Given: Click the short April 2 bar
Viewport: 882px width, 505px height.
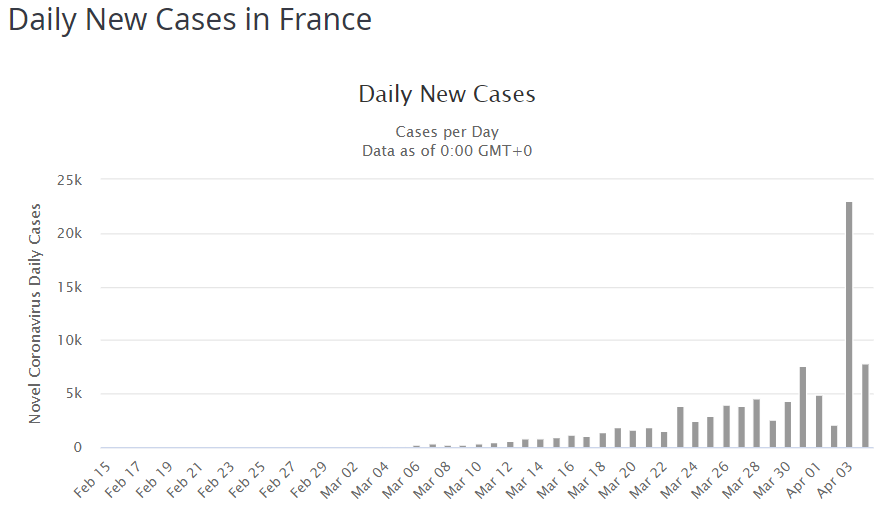Looking at the screenshot, I should (x=834, y=437).
